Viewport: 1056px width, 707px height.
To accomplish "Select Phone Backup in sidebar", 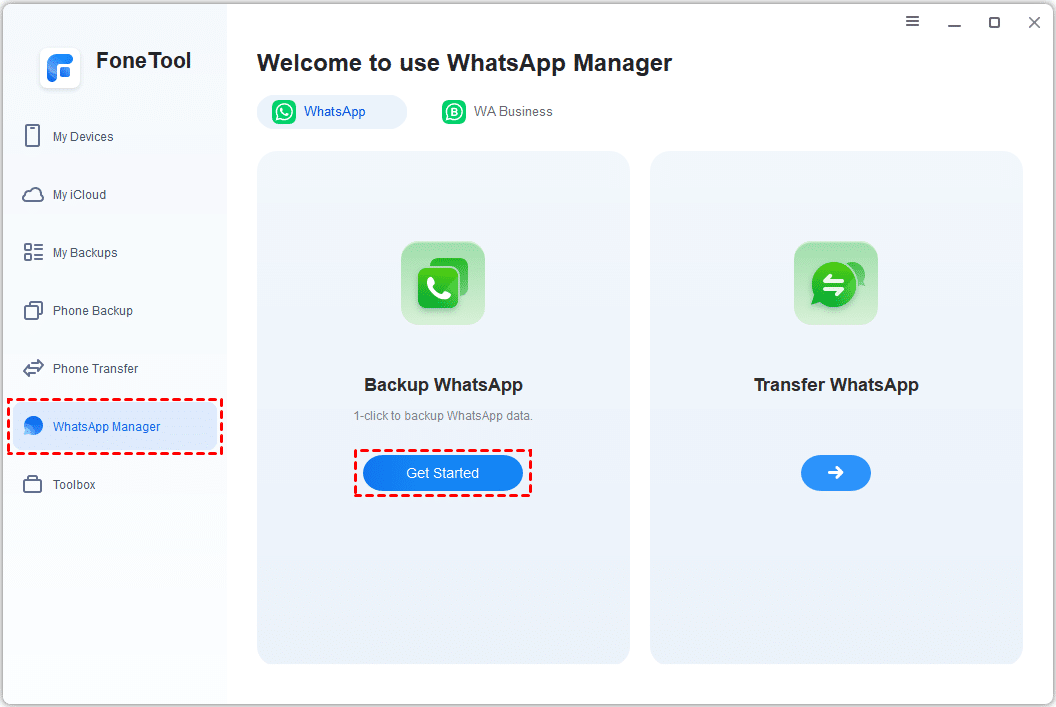I will click(x=116, y=310).
